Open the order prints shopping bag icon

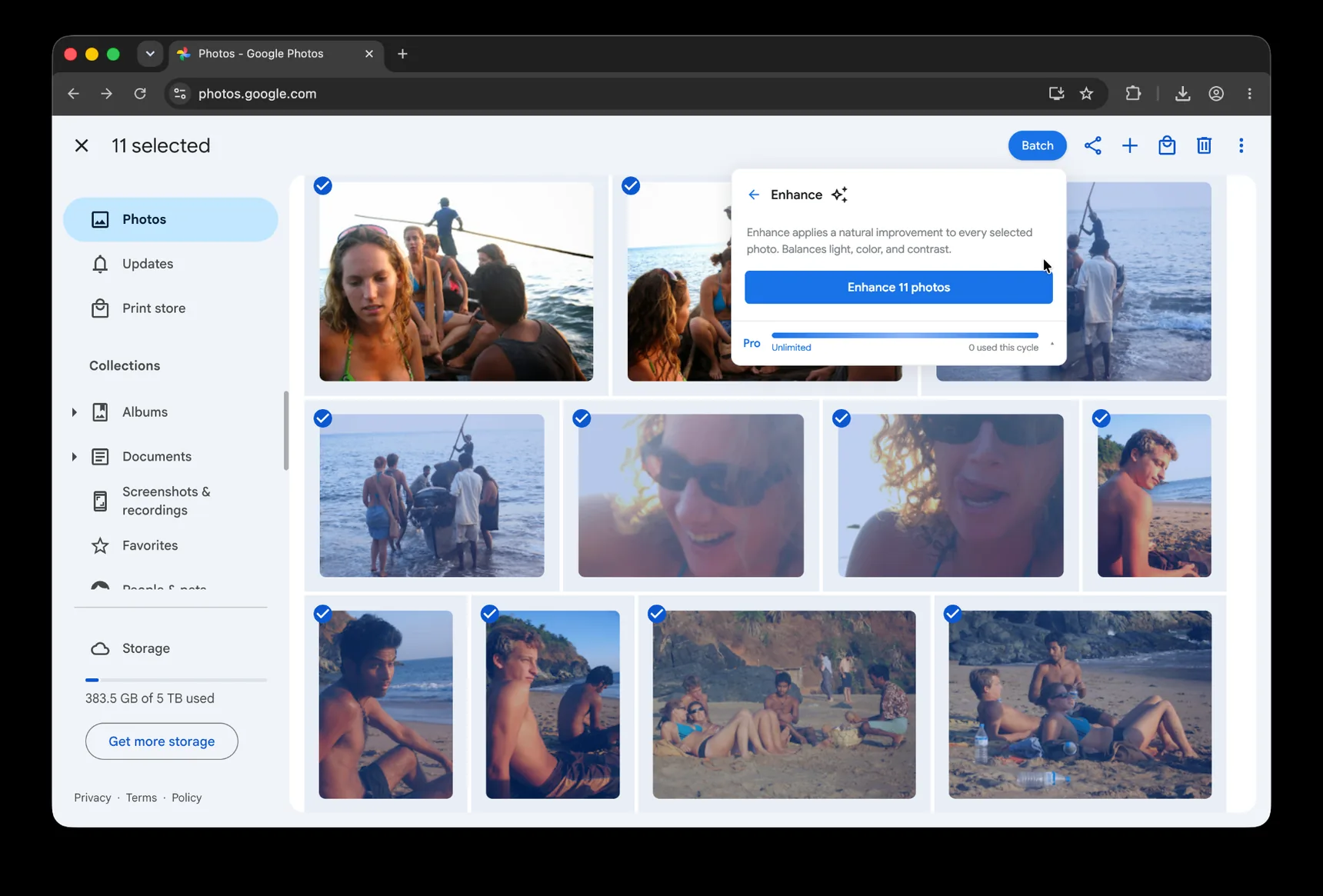pyautogui.click(x=1167, y=145)
